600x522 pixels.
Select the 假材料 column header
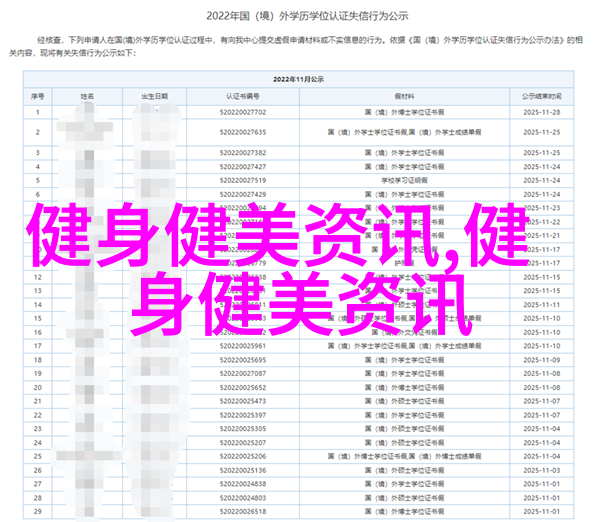tap(406, 96)
